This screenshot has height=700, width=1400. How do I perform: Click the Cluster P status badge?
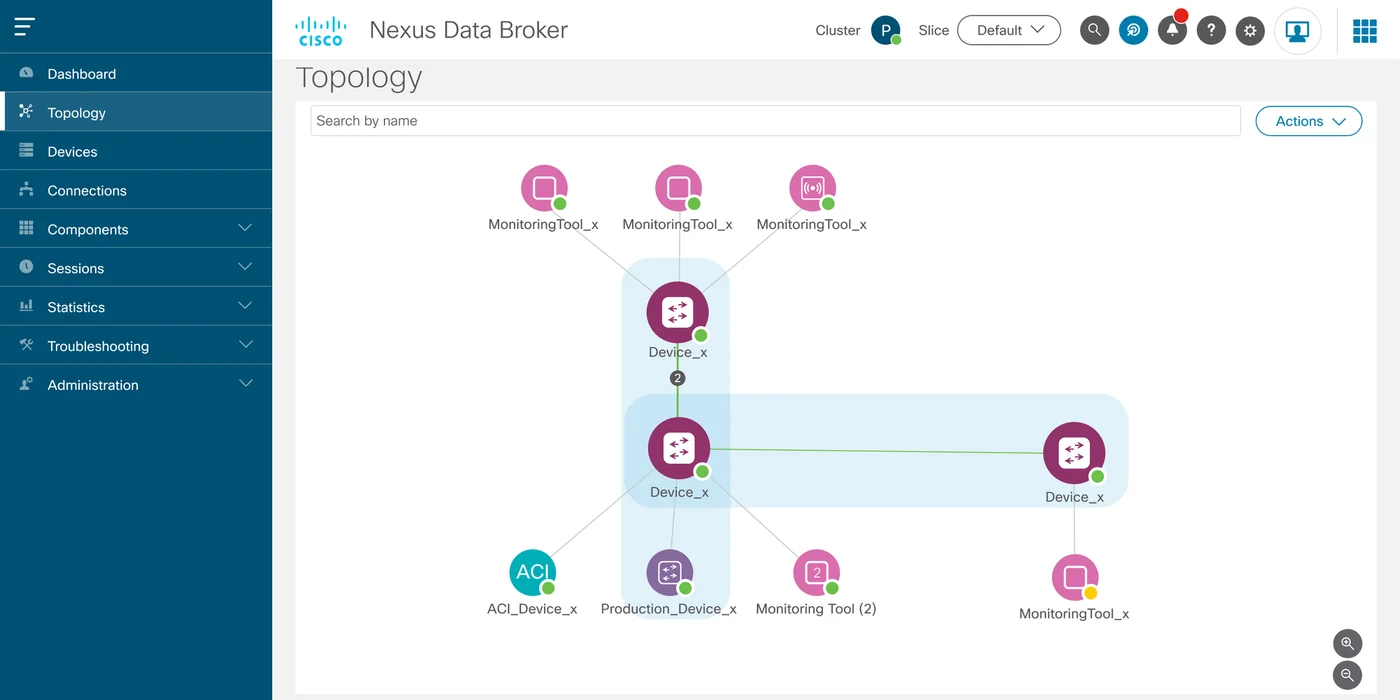coord(885,30)
